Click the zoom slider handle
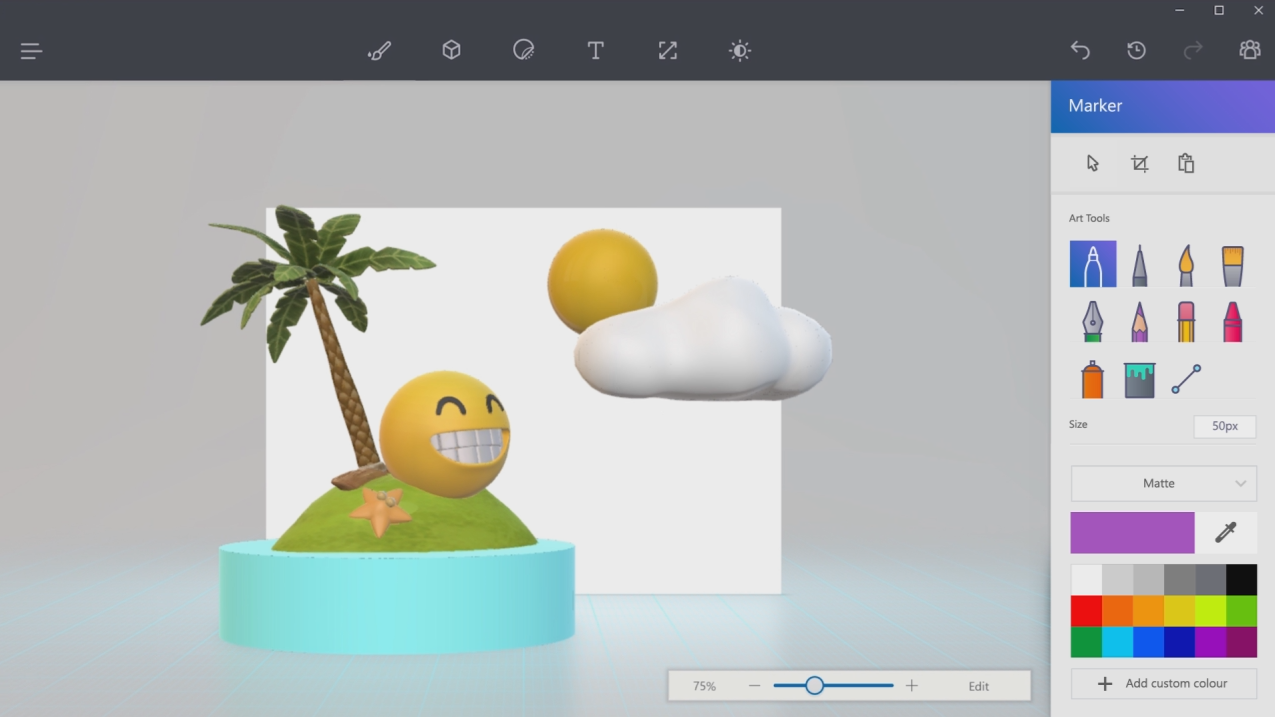The image size is (1275, 717). pyautogui.click(x=814, y=686)
